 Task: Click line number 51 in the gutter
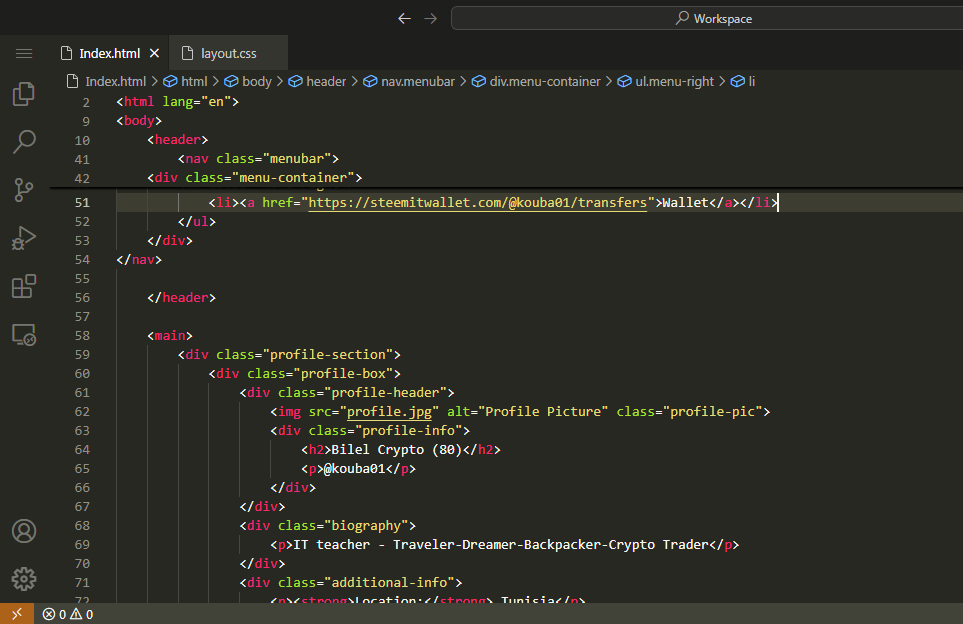click(x=82, y=203)
